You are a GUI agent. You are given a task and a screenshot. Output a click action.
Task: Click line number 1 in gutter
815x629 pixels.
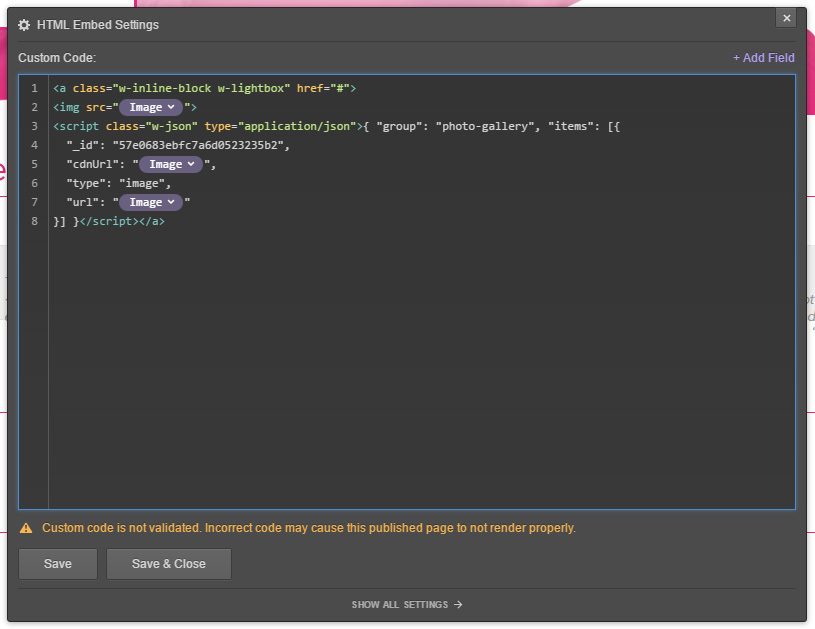pos(34,88)
